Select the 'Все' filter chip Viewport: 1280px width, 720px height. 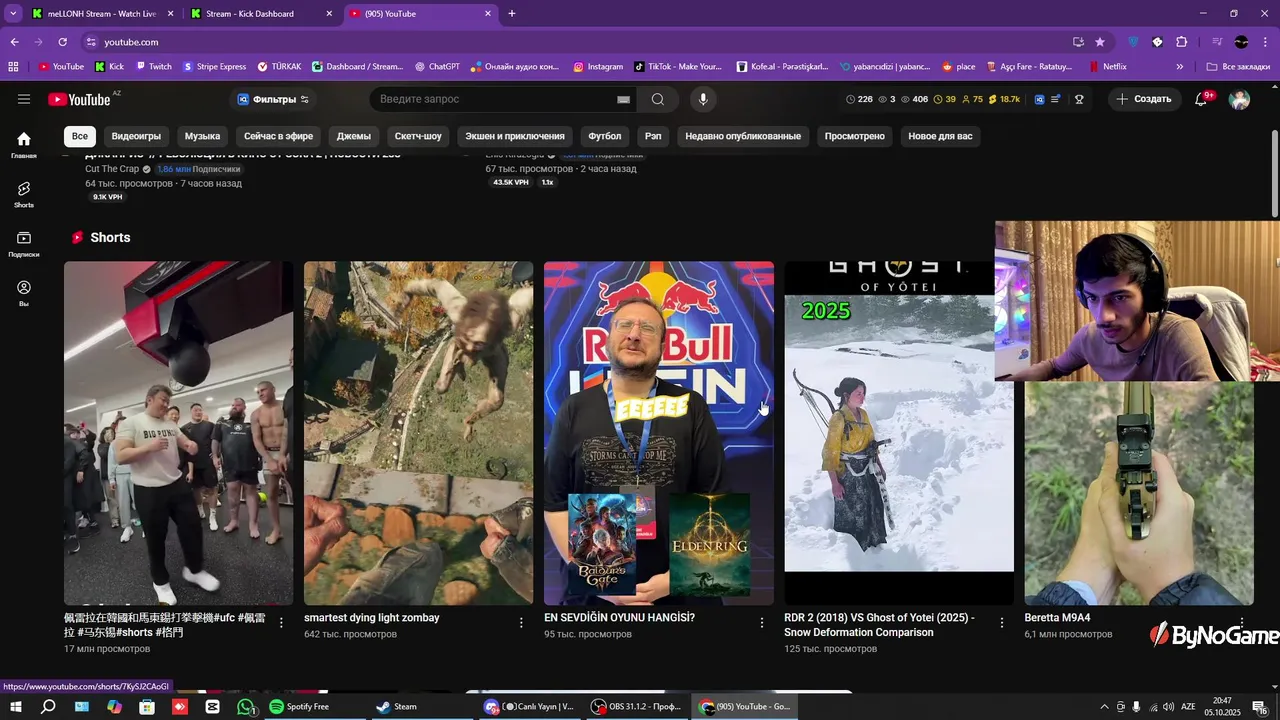point(80,136)
